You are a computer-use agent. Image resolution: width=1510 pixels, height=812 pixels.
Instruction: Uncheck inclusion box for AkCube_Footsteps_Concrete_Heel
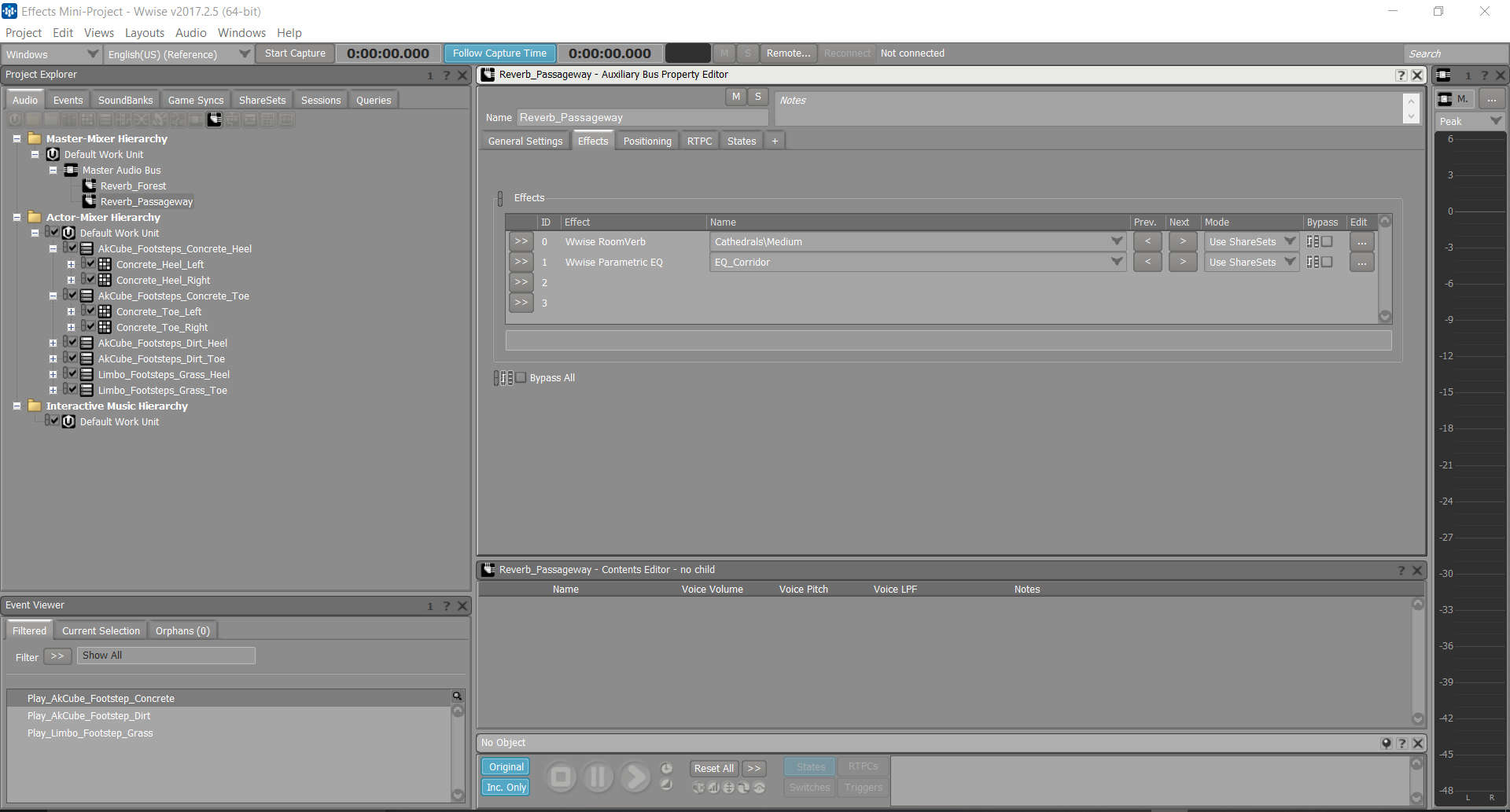point(72,248)
